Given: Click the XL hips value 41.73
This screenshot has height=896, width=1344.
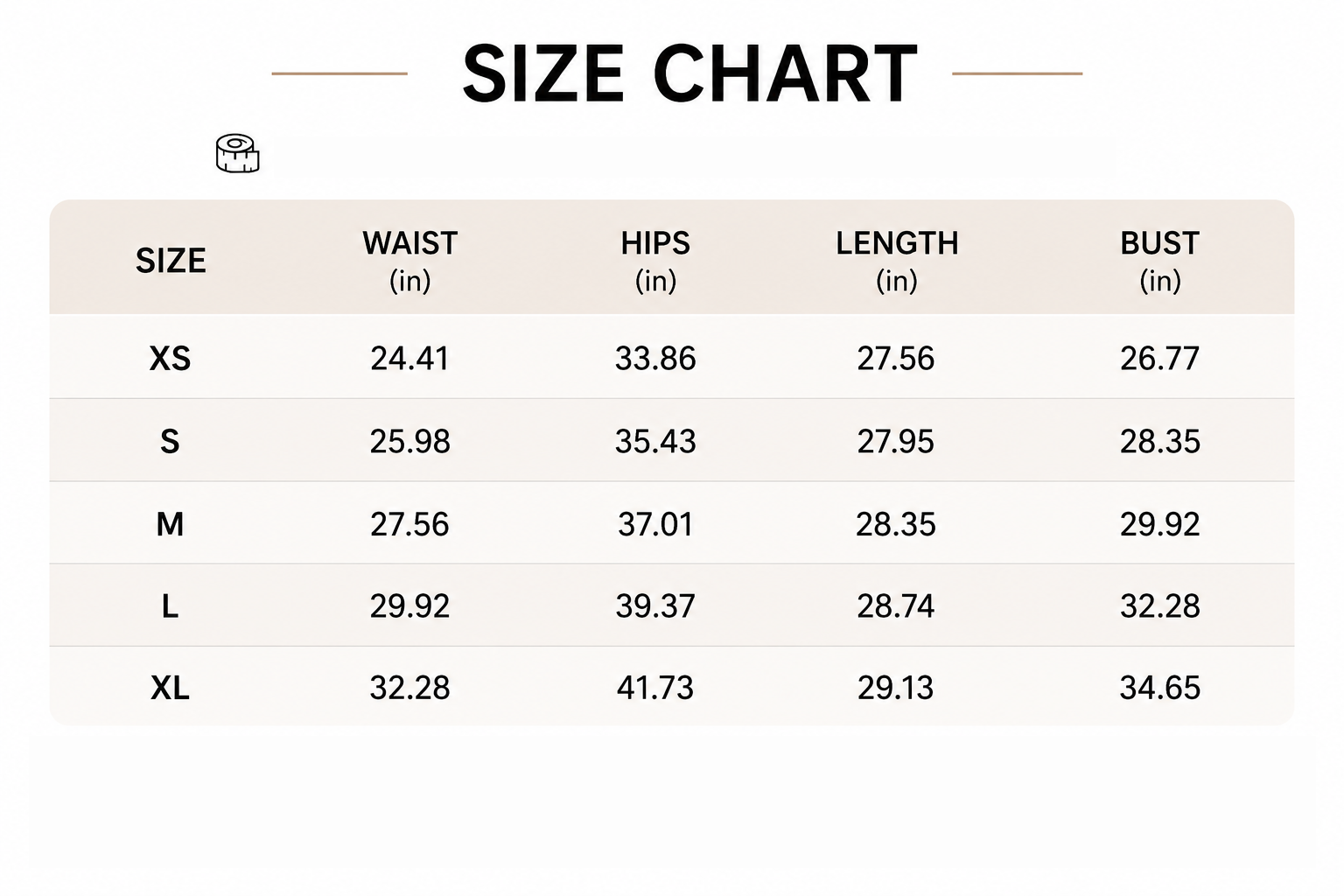Looking at the screenshot, I should click(x=655, y=688).
